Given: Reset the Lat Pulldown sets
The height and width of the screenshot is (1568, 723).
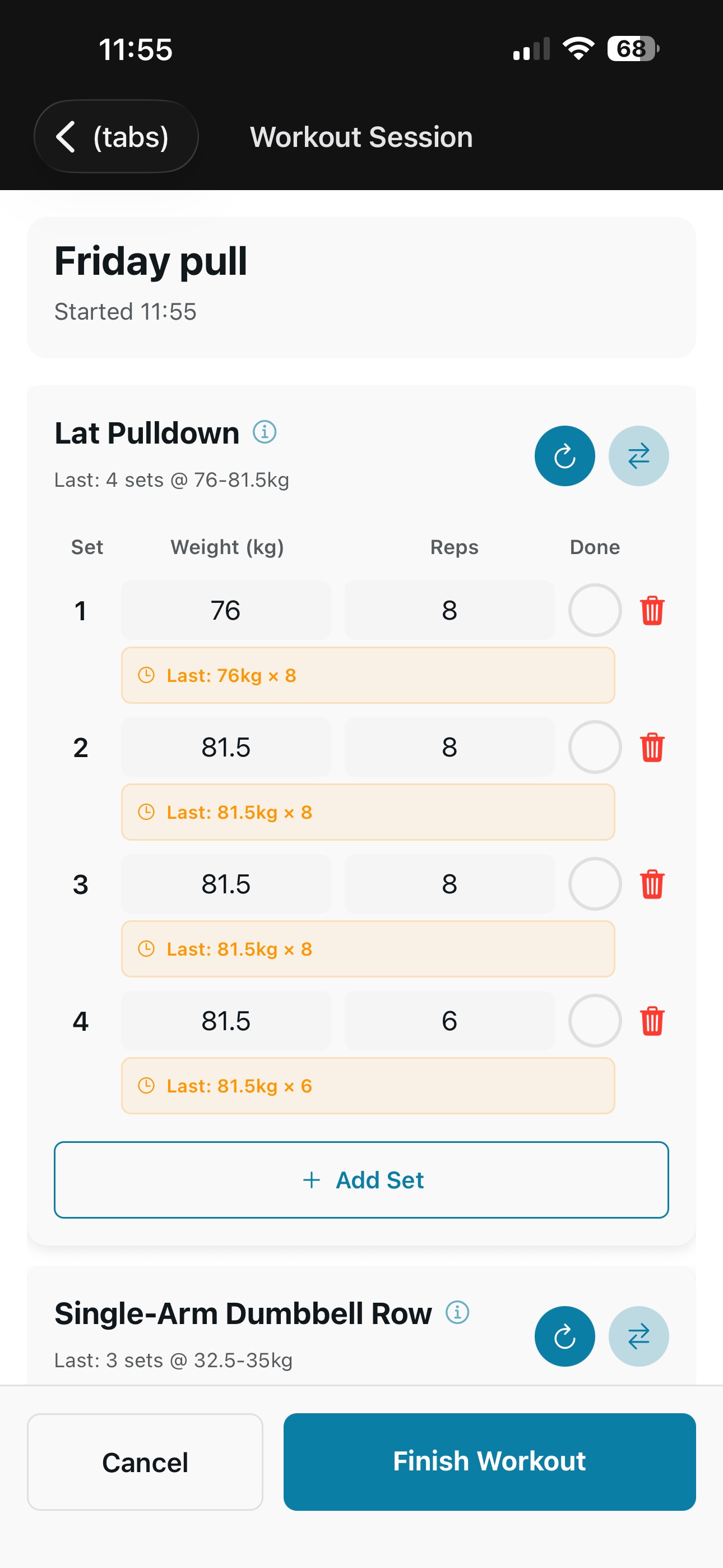Looking at the screenshot, I should 564,455.
